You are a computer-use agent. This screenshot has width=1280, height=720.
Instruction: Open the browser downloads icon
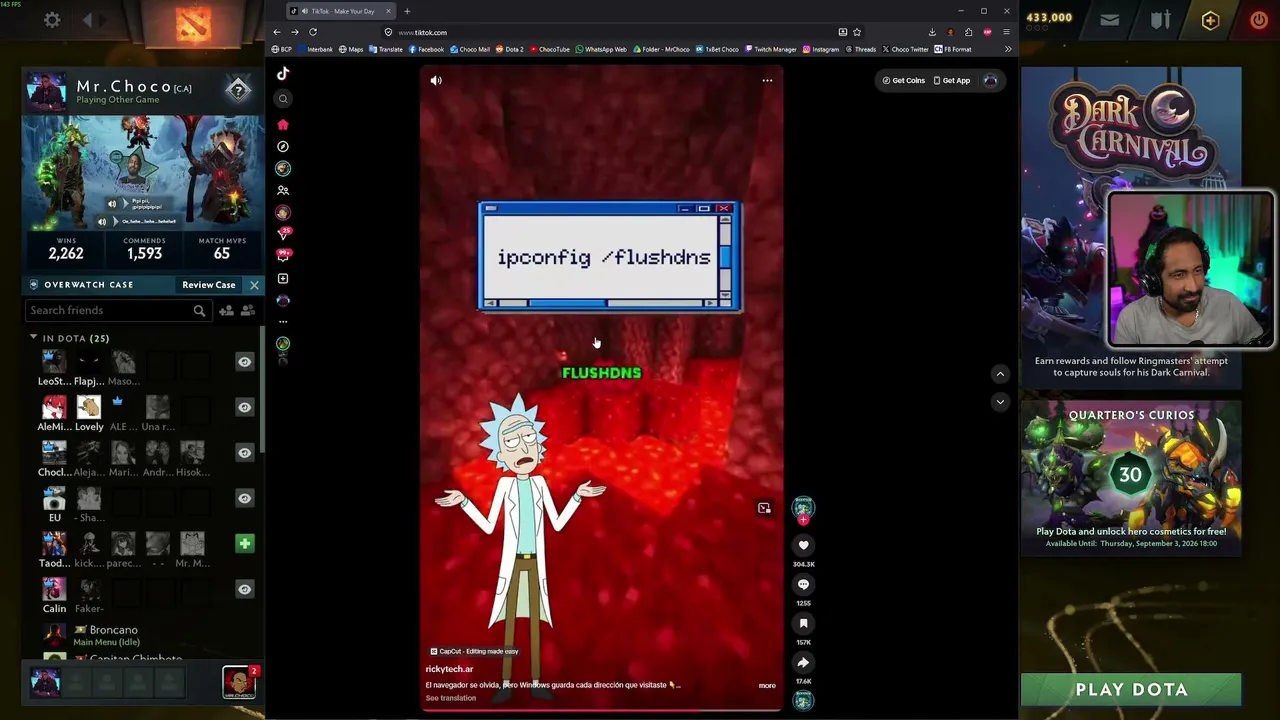[932, 32]
